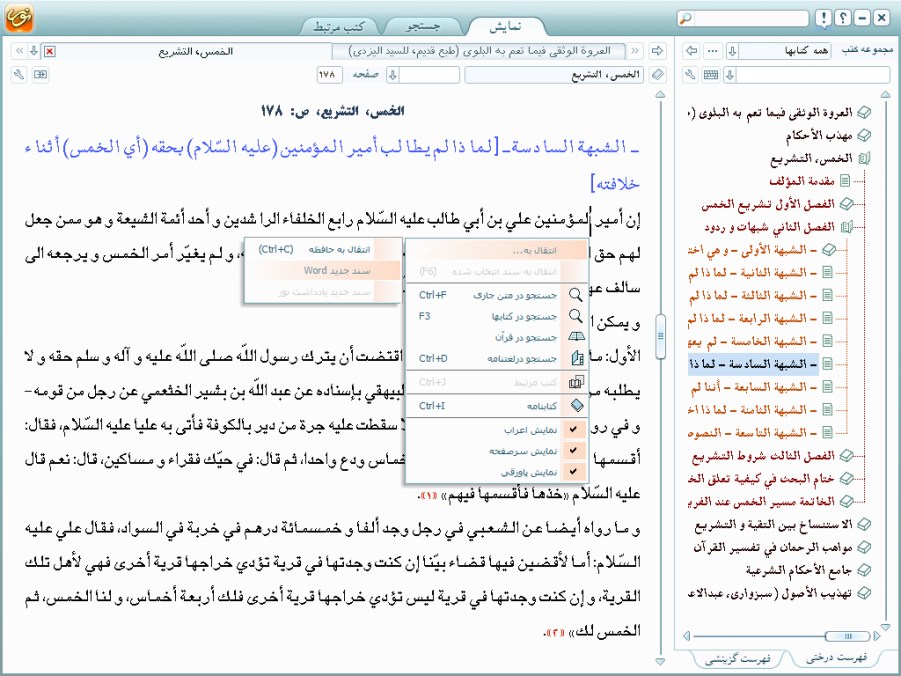This screenshot has width=901, height=676.
Task: Toggle the نمایش پاورقی checkmark
Action: (x=573, y=472)
